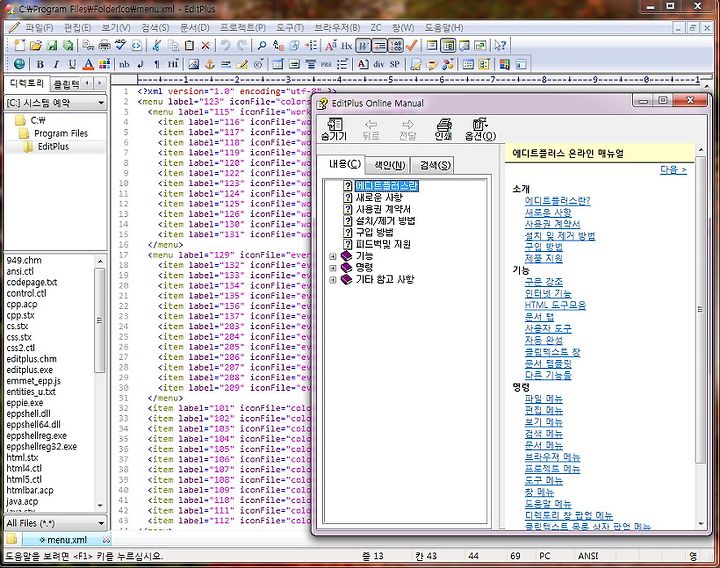
Task: Click the Hx hex viewer icon
Action: [x=347, y=45]
